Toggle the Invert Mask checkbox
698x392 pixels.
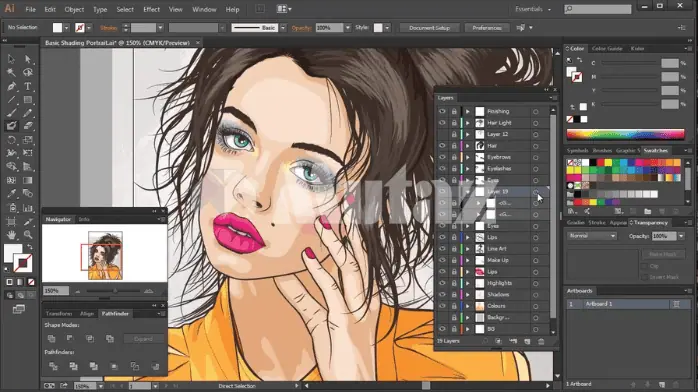point(644,277)
